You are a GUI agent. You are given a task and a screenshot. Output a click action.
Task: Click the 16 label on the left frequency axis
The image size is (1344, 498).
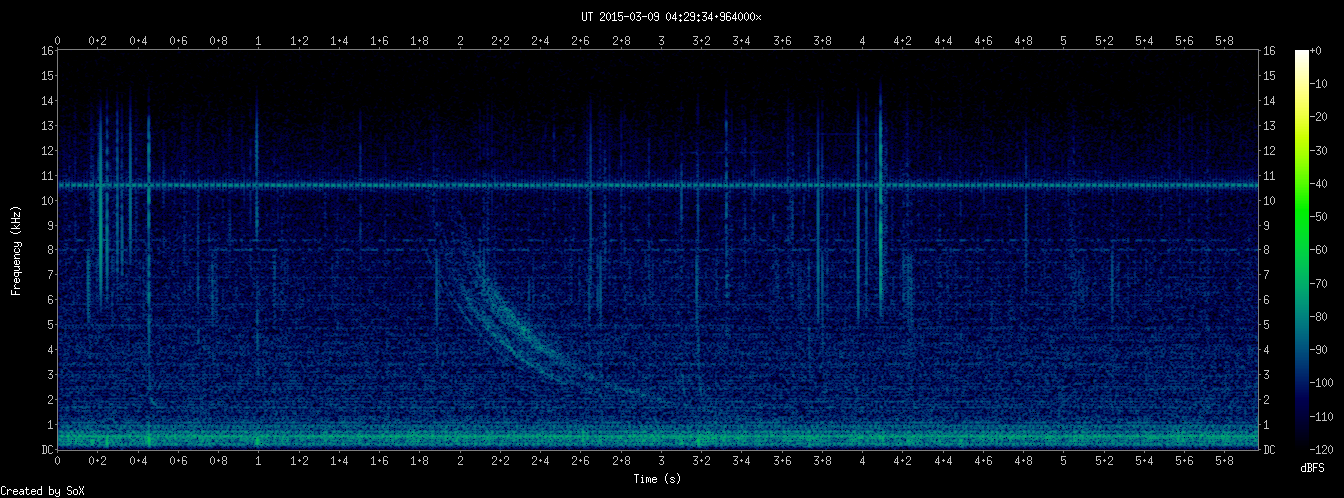pos(46,51)
